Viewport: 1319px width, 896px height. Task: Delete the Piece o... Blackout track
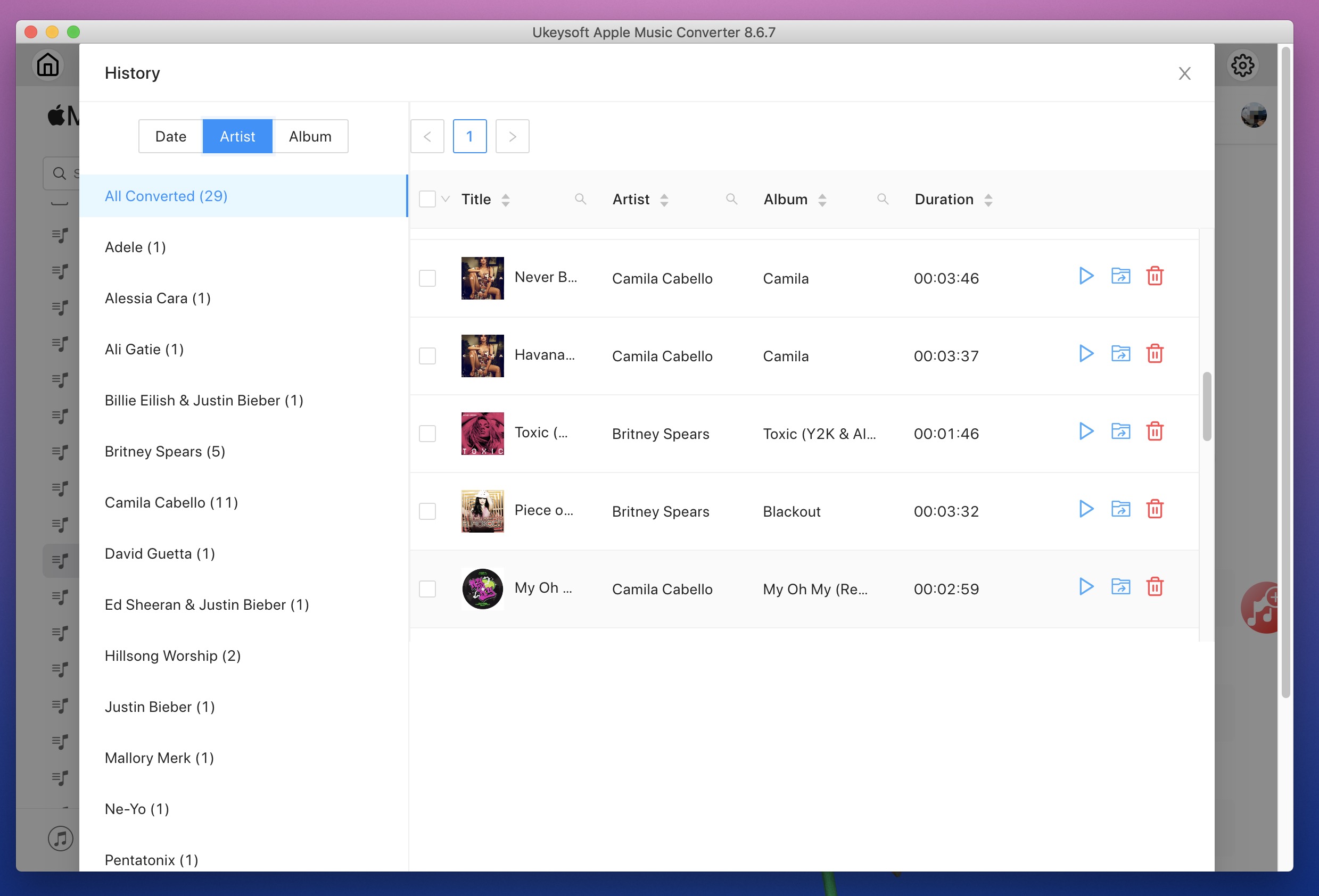click(1155, 510)
